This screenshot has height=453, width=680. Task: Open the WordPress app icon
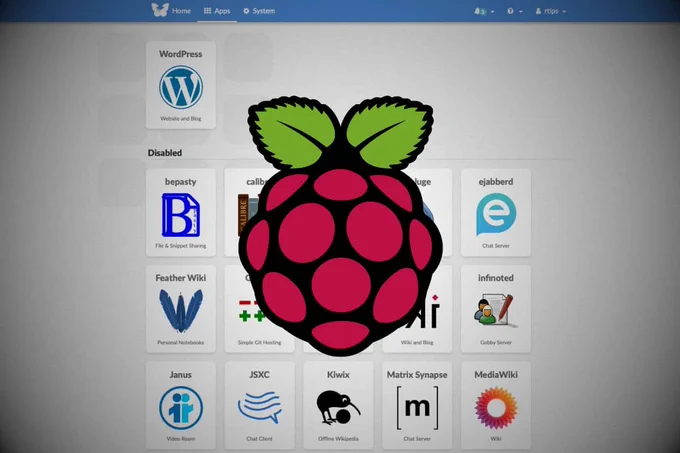click(x=180, y=87)
